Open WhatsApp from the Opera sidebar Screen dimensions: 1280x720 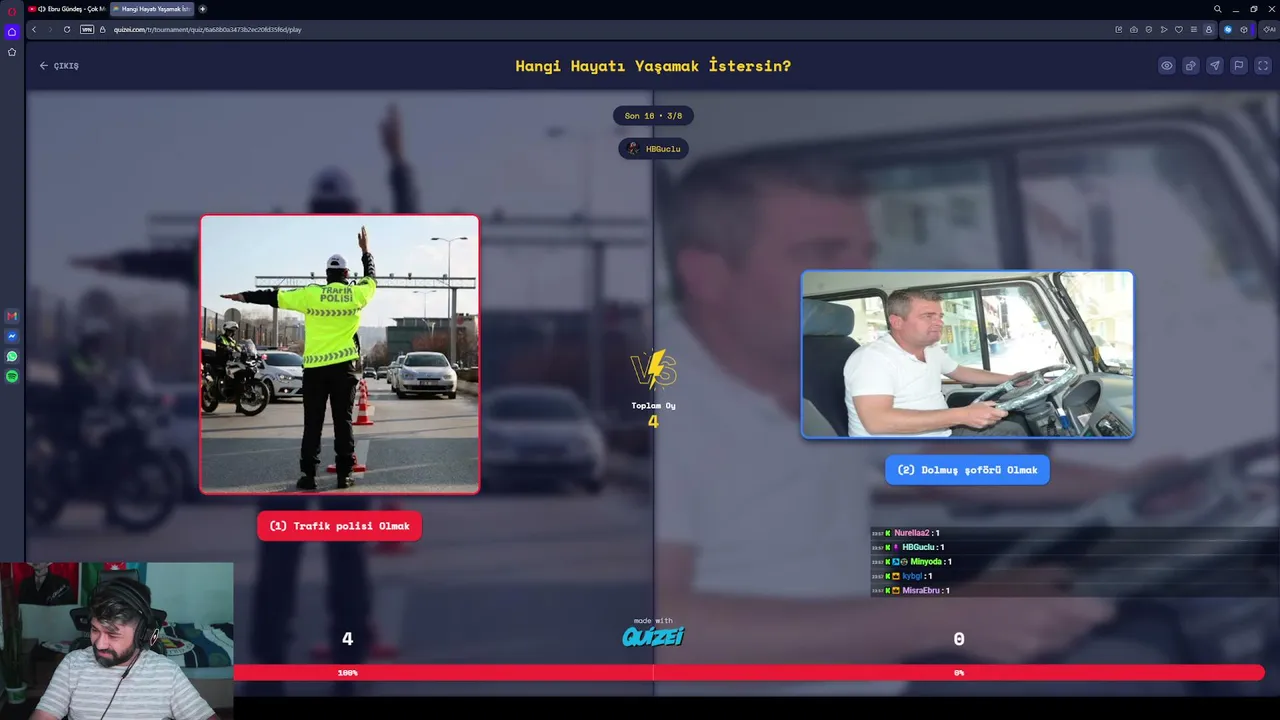12,356
